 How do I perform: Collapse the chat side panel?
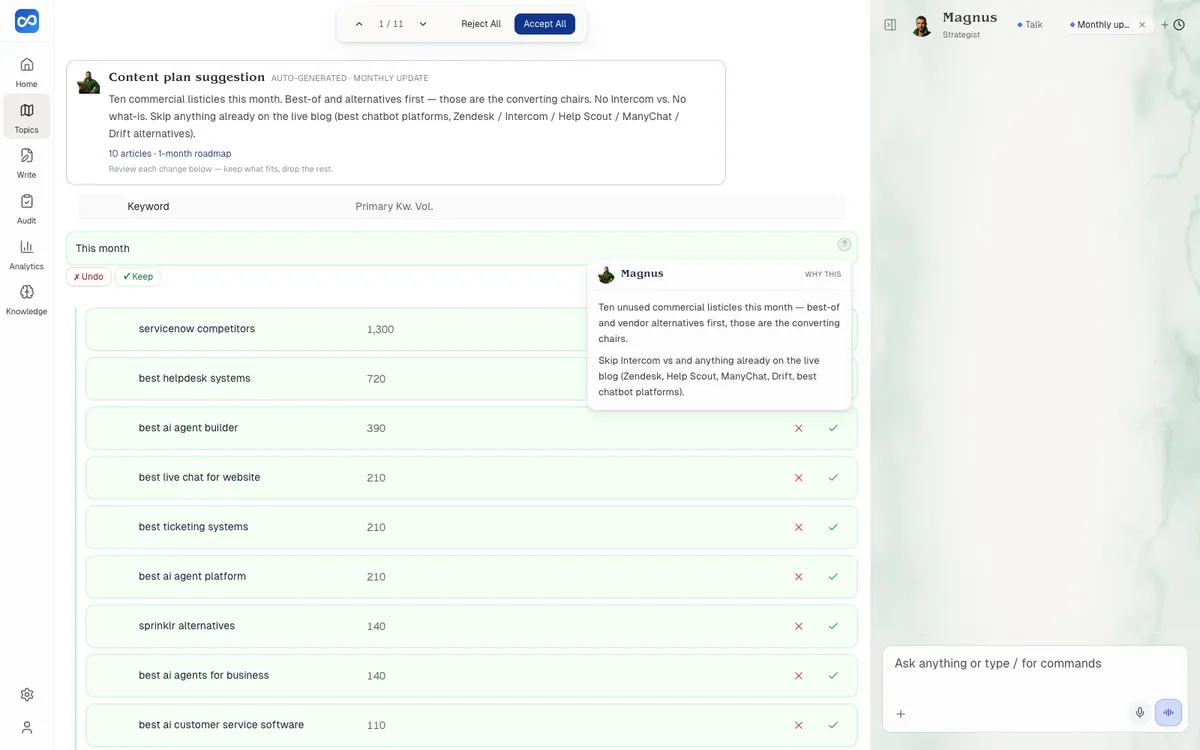[x=890, y=25]
